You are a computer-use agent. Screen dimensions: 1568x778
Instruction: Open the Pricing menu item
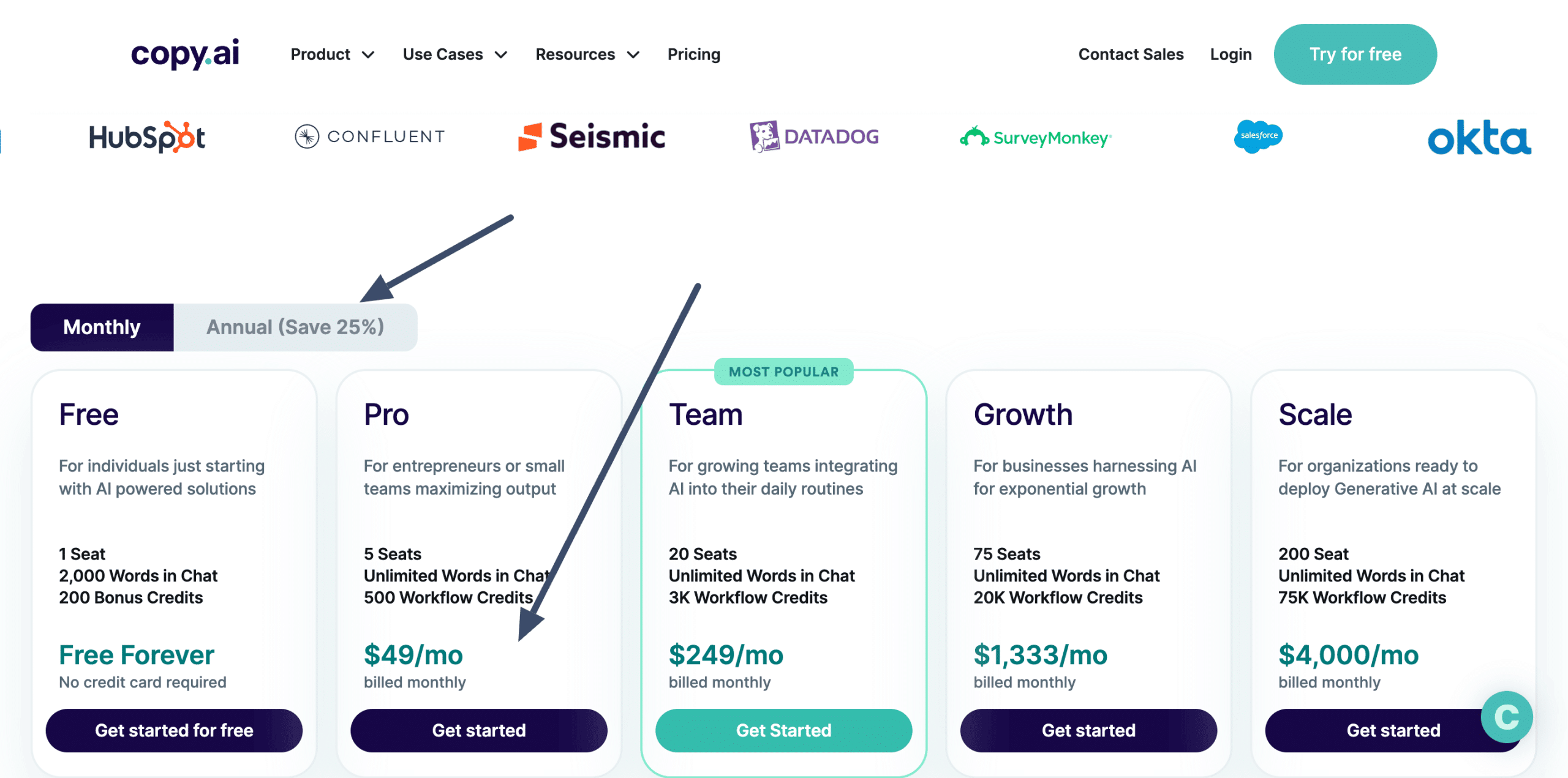tap(693, 54)
